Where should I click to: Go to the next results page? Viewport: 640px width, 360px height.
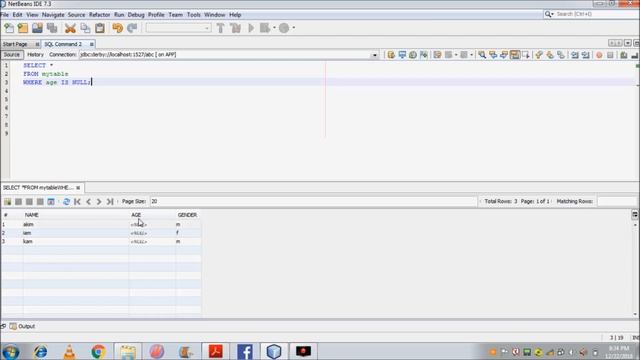[x=99, y=202]
